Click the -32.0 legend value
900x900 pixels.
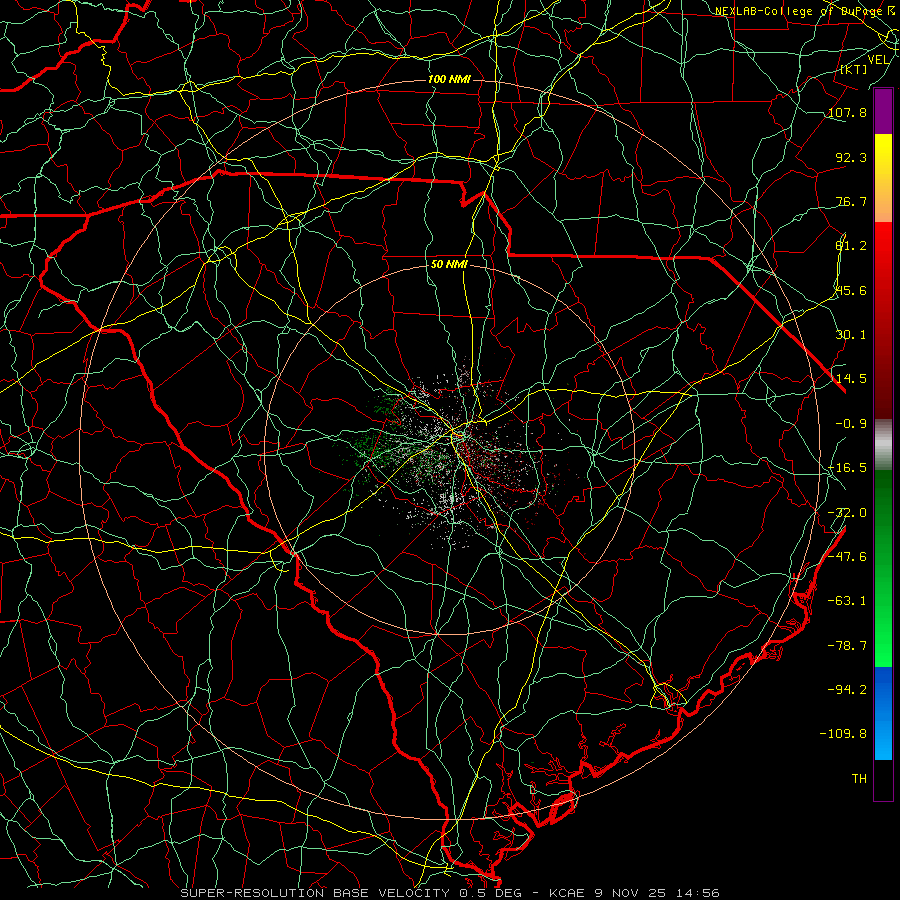pyautogui.click(x=847, y=513)
